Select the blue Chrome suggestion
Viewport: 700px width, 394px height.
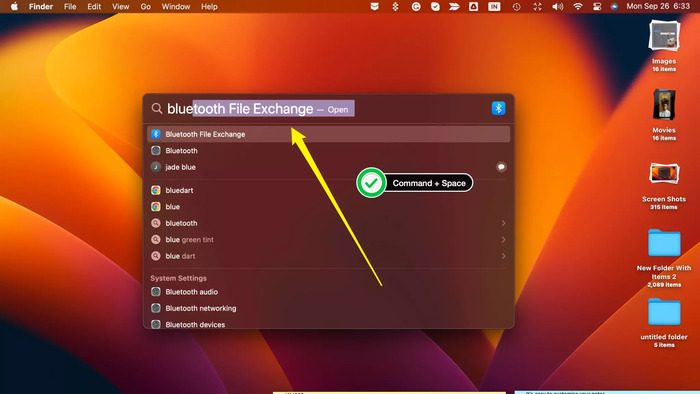(x=328, y=207)
